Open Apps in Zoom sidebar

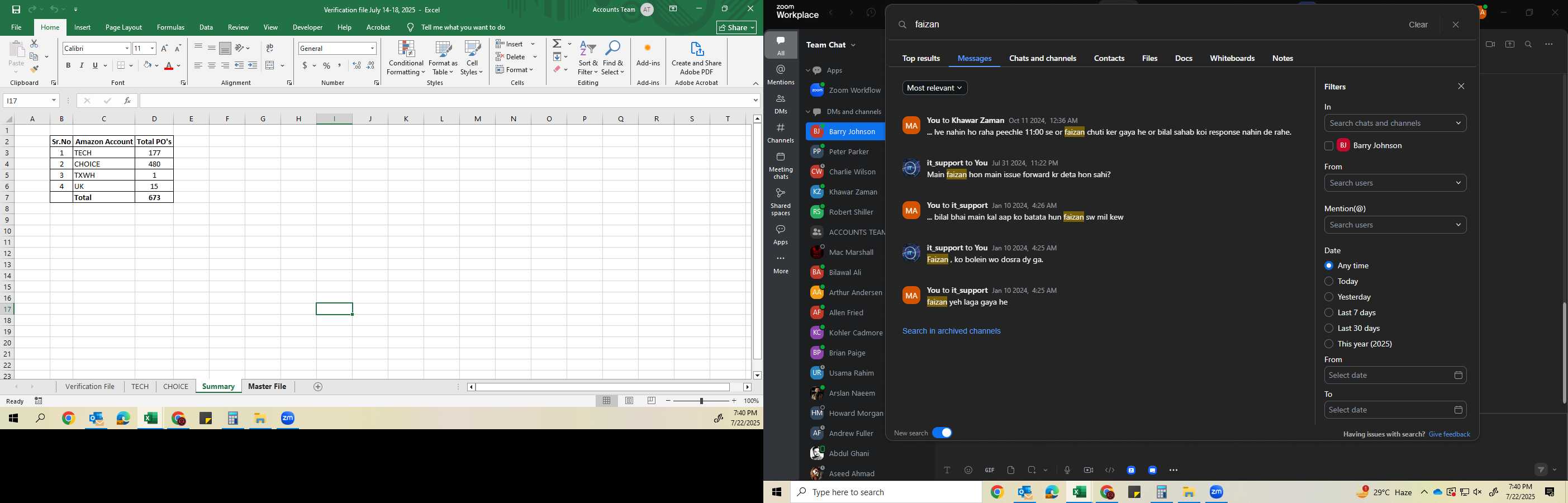(781, 234)
